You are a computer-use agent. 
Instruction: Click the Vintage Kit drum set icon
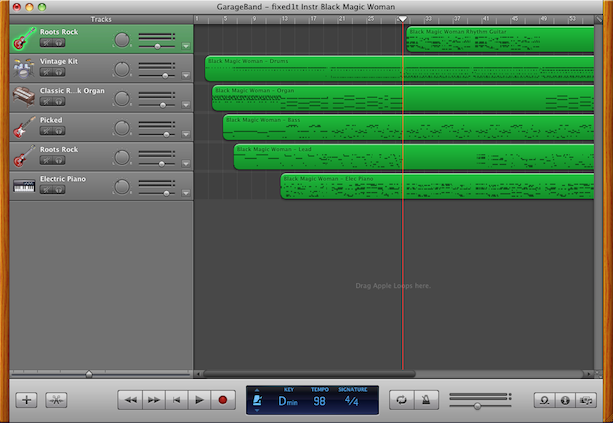click(x=23, y=68)
